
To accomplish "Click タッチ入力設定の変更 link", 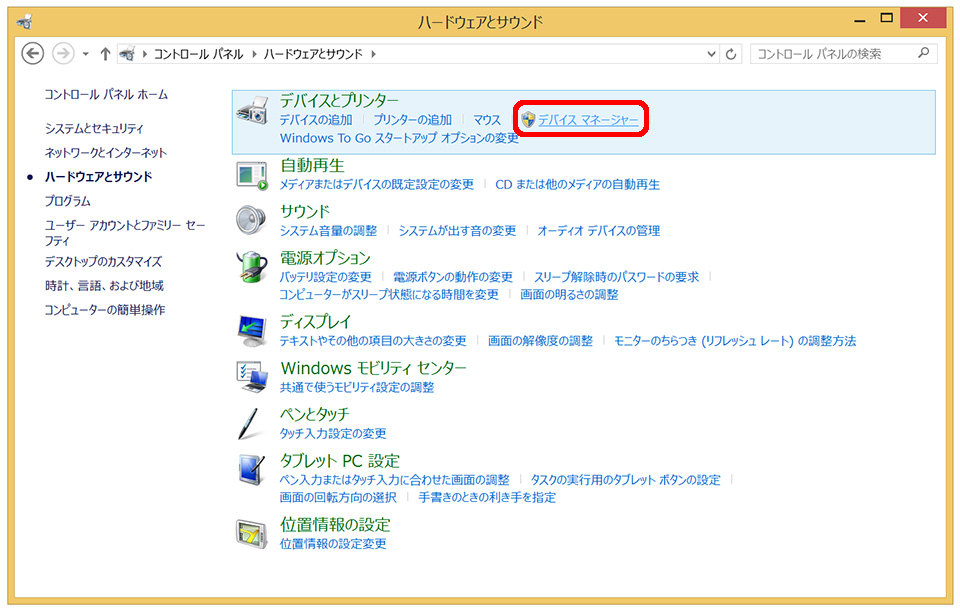I will coord(333,434).
